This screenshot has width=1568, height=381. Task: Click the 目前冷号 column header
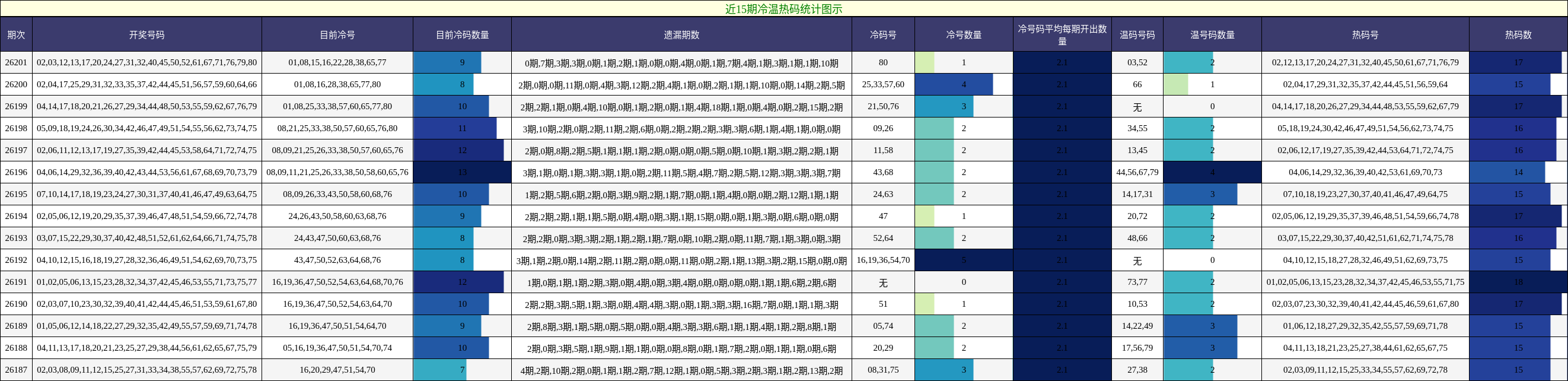click(x=337, y=35)
